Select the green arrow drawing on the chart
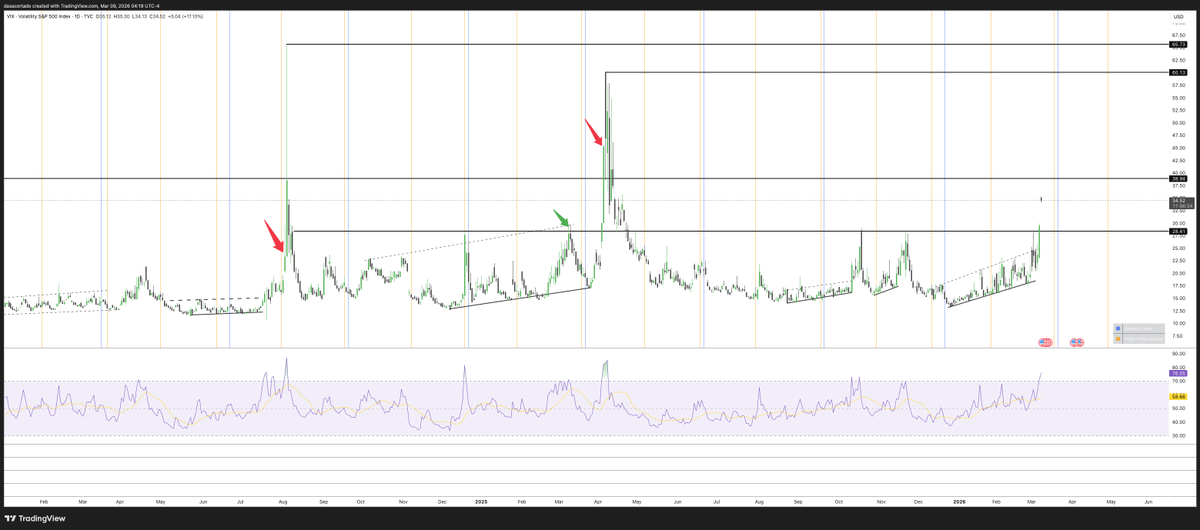This screenshot has width=1200, height=530. click(x=563, y=219)
